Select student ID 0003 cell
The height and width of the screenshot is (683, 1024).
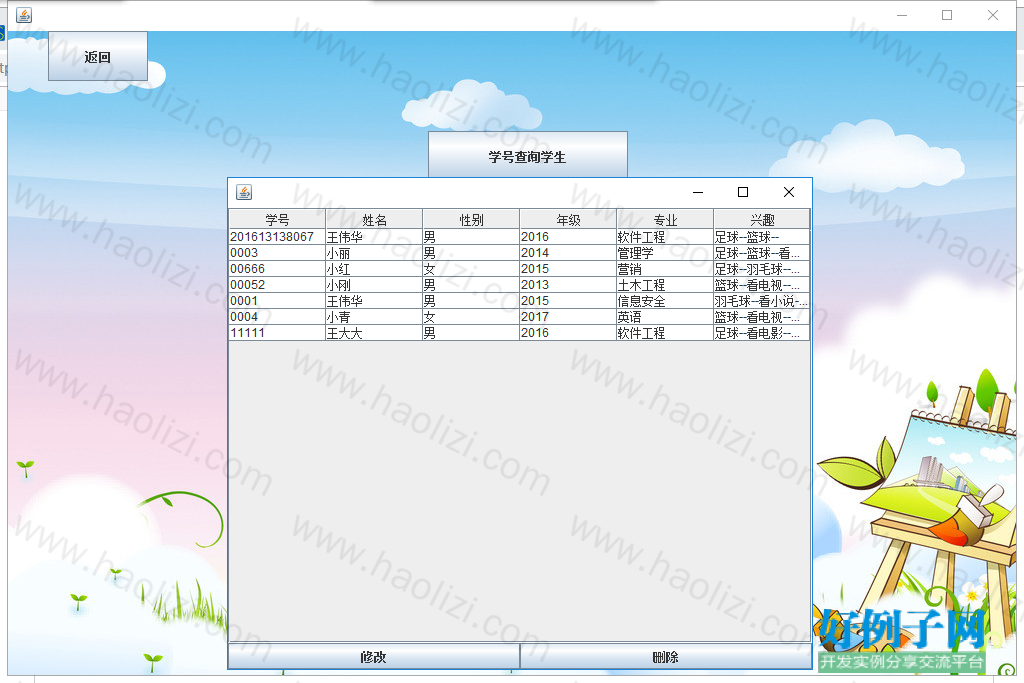click(x=277, y=253)
